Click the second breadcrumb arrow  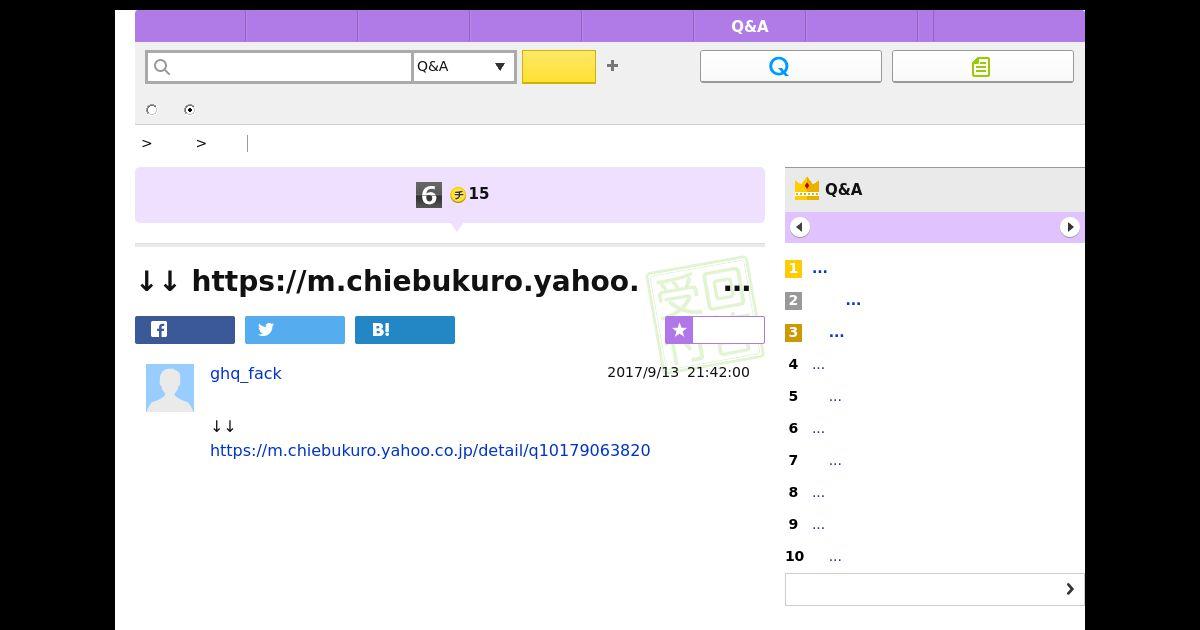[201, 143]
